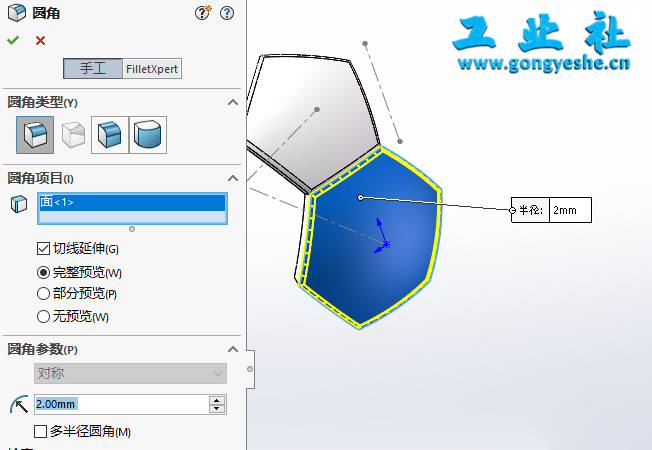Image resolution: width=652 pixels, height=450 pixels.
Task: Click the 半径 label in the callout
Action: [x=531, y=210]
